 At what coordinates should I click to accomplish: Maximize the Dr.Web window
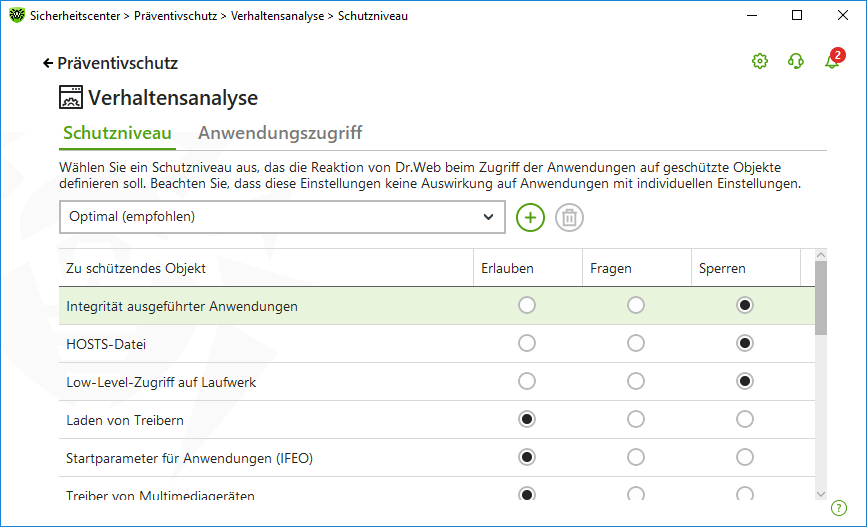pyautogui.click(x=797, y=15)
